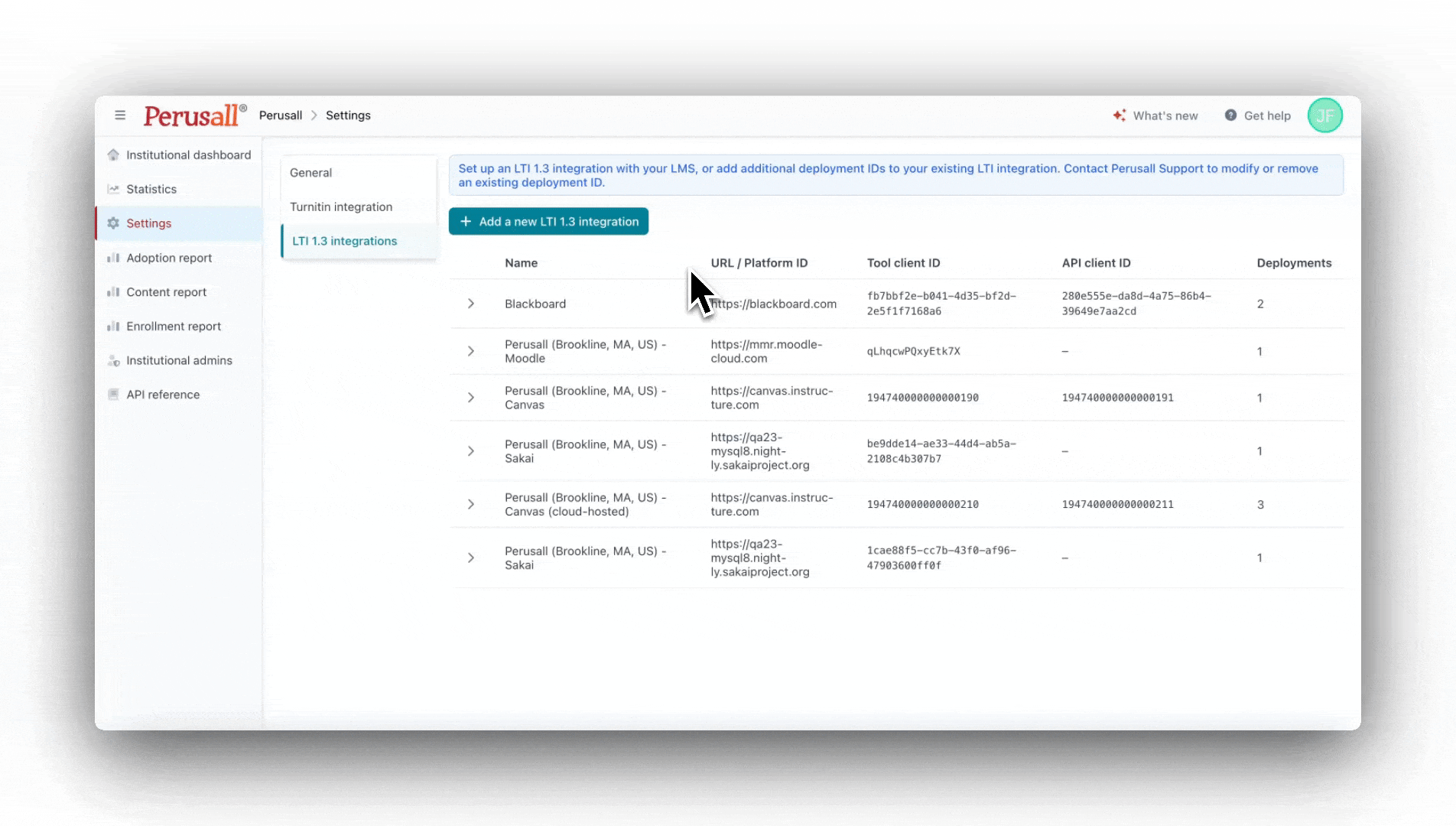Expand the Sakai row with ID be9dde14
This screenshot has width=1456, height=826.
pos(471,451)
